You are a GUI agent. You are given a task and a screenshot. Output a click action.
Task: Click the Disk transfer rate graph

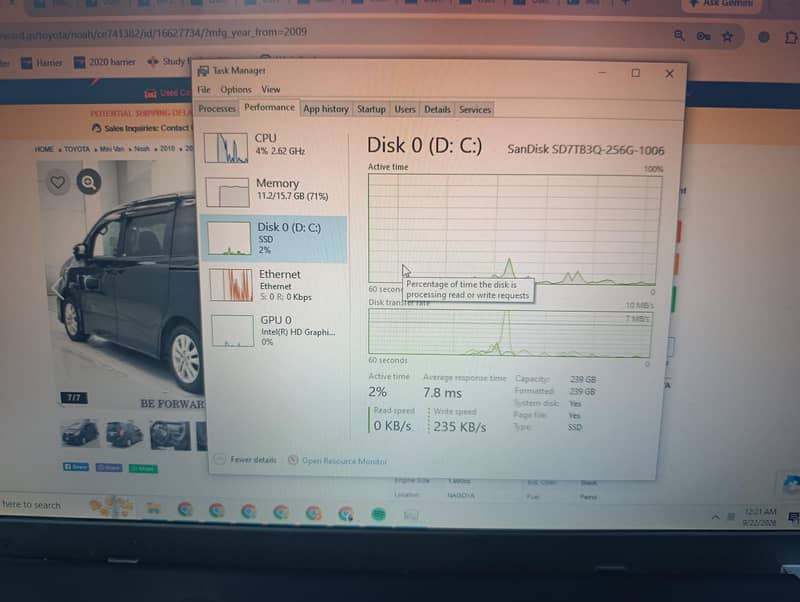coord(510,334)
